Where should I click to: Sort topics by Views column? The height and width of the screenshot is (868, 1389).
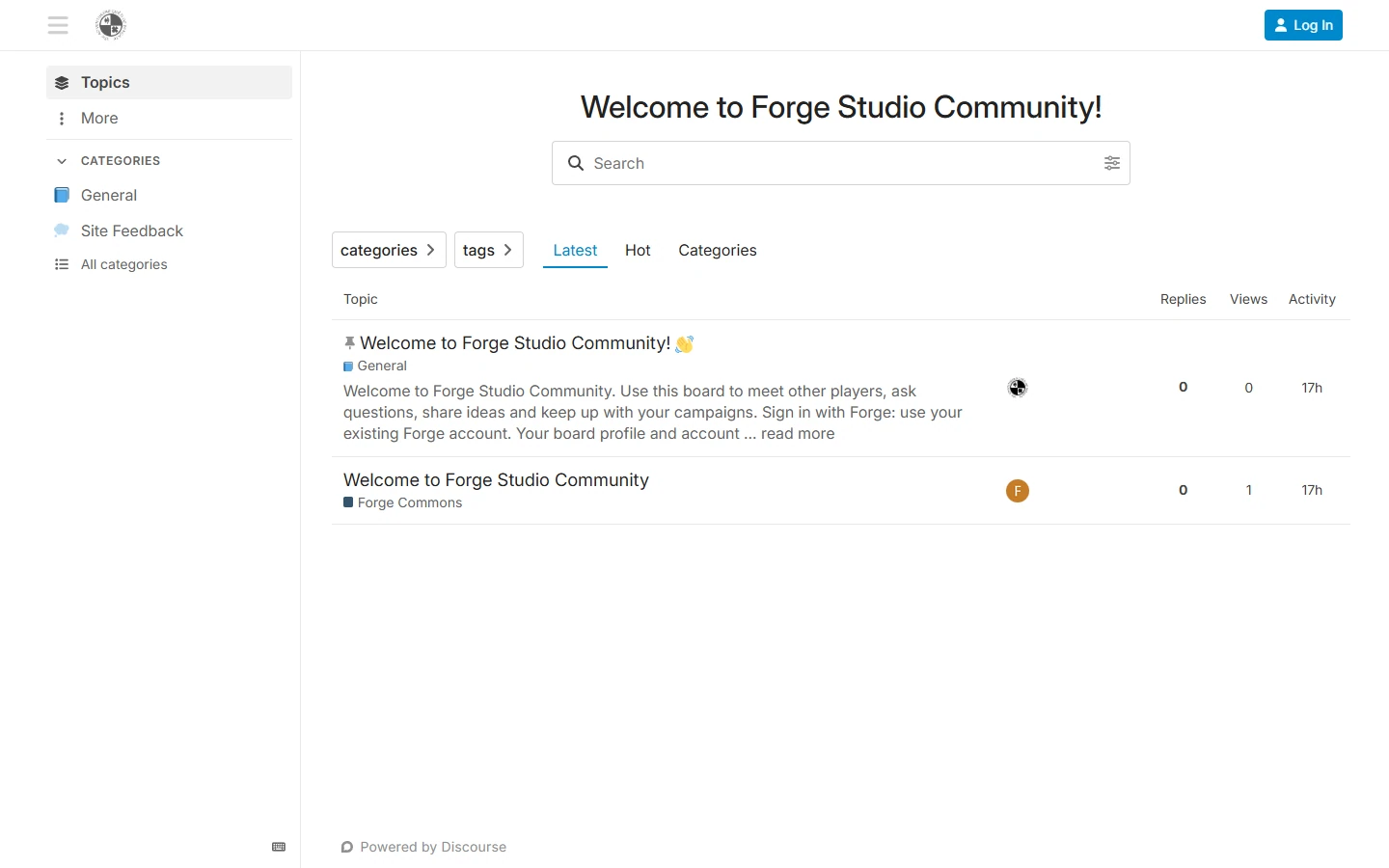point(1248,299)
